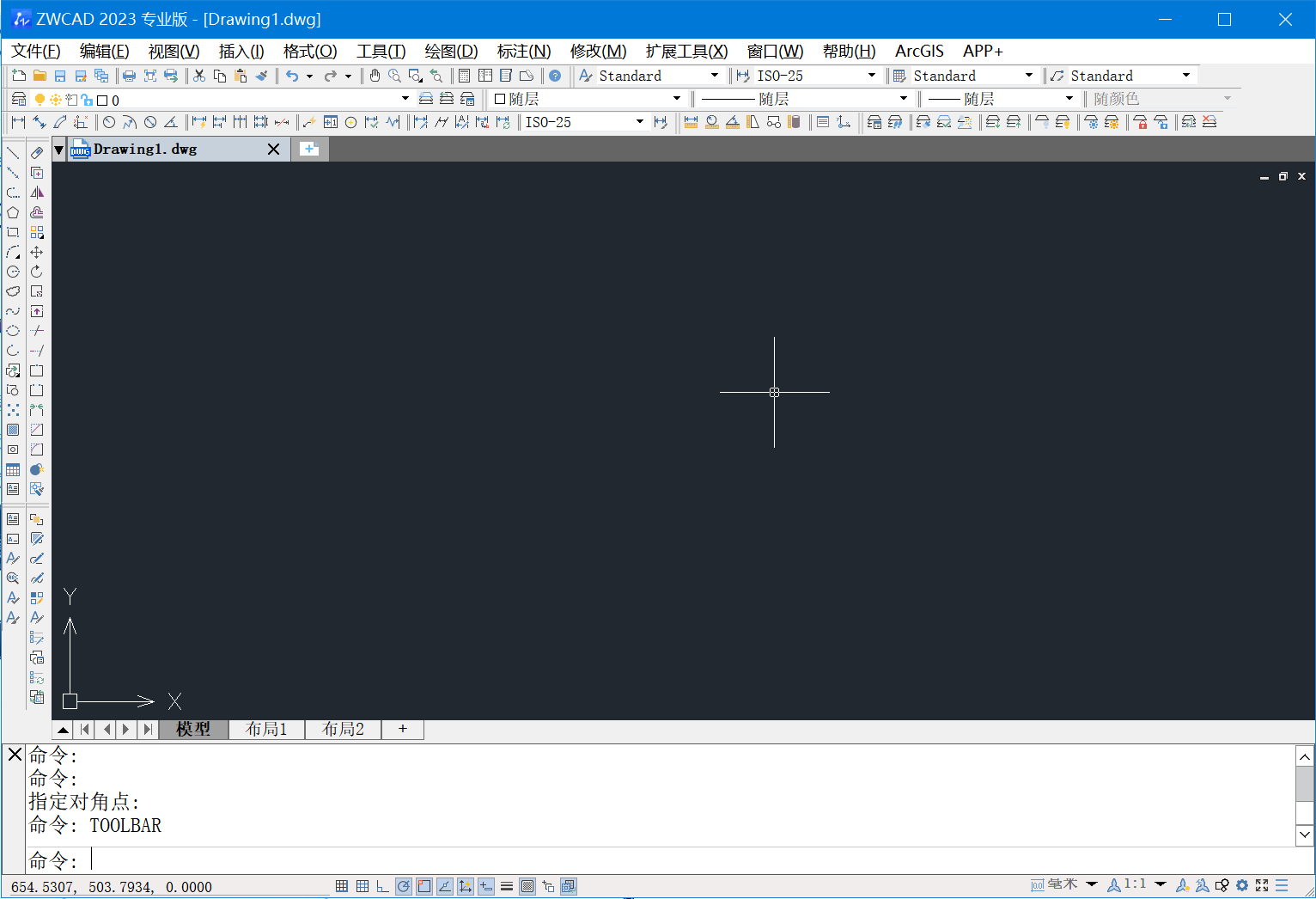This screenshot has height=899, width=1316.
Task: Click the Match Properties brush icon
Action: click(x=262, y=76)
